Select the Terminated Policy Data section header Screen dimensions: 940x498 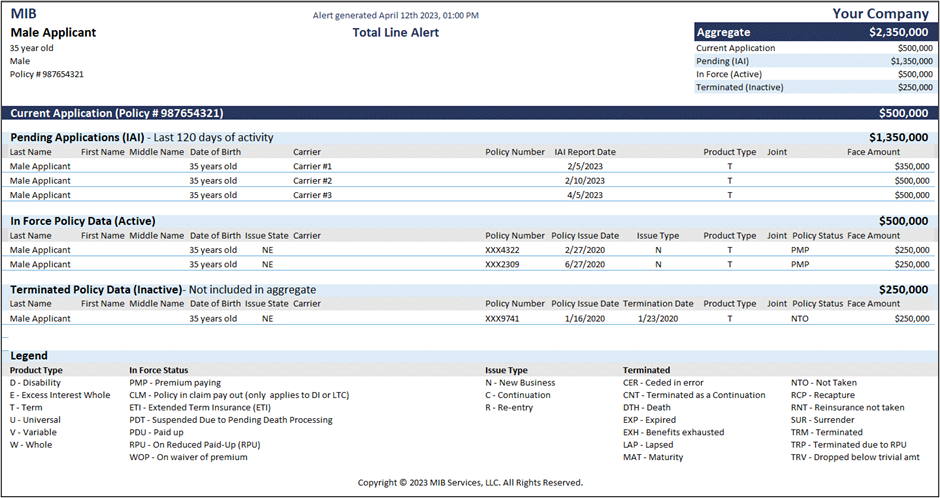pos(96,289)
